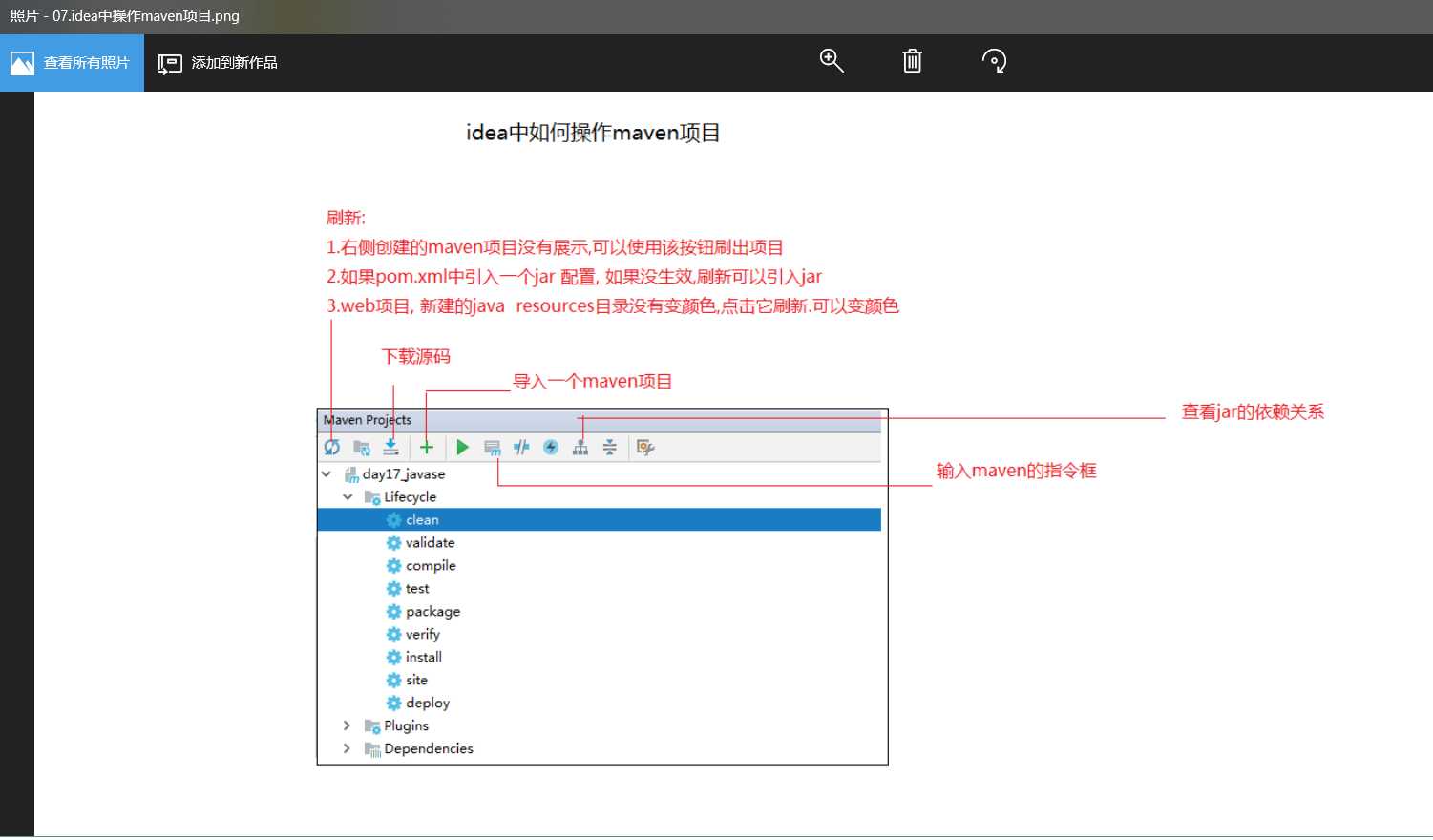1433x840 pixels.
Task: Select the test lifecycle goal
Action: coord(417,588)
